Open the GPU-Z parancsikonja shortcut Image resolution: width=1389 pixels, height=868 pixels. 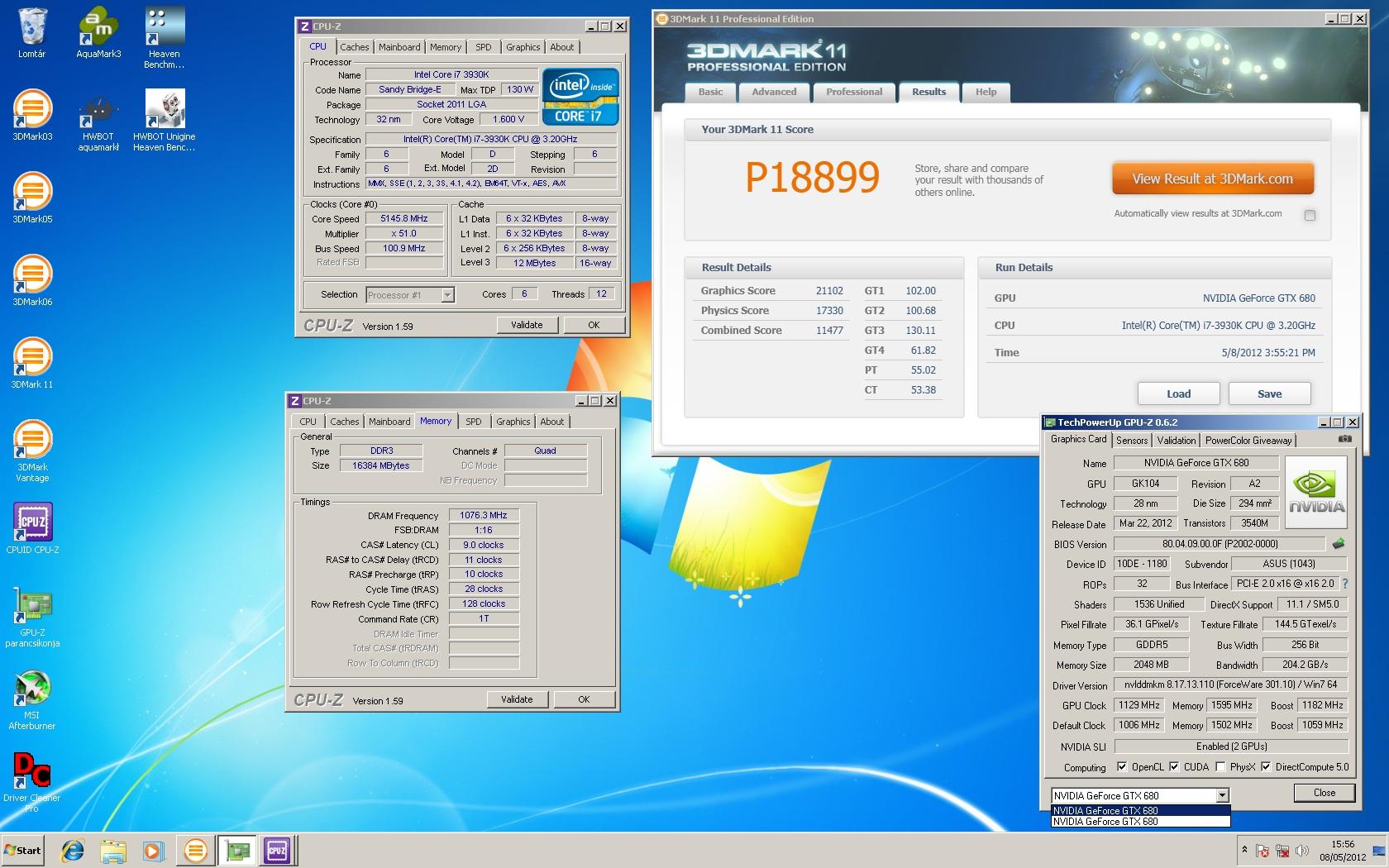tap(32, 617)
